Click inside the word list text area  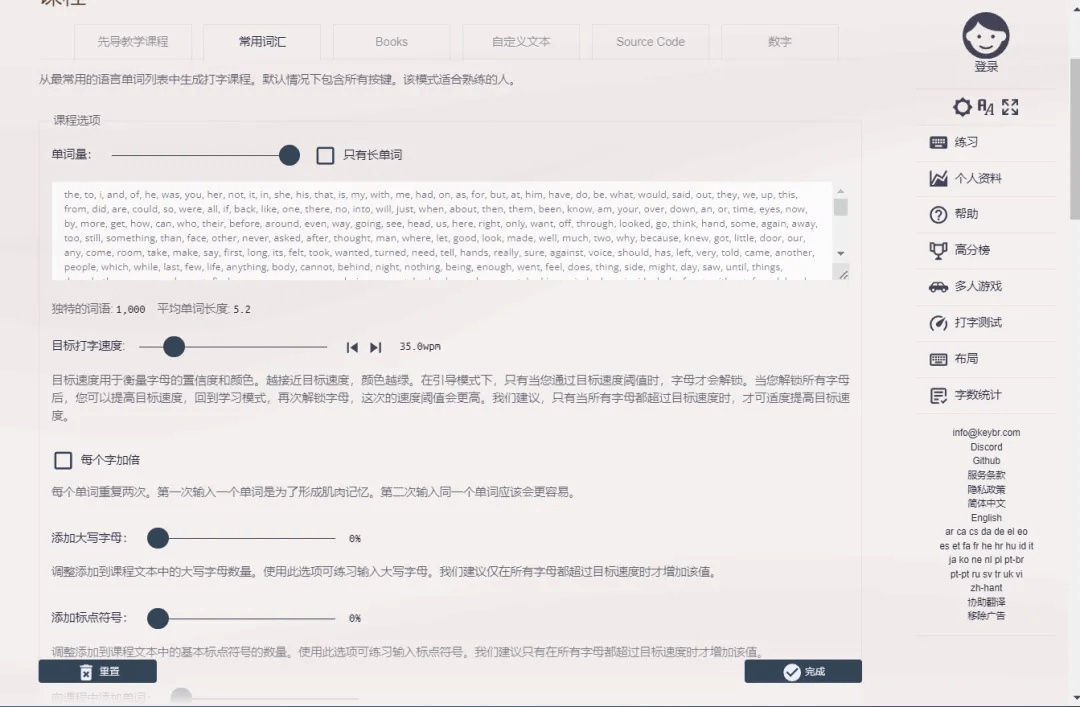(x=442, y=231)
